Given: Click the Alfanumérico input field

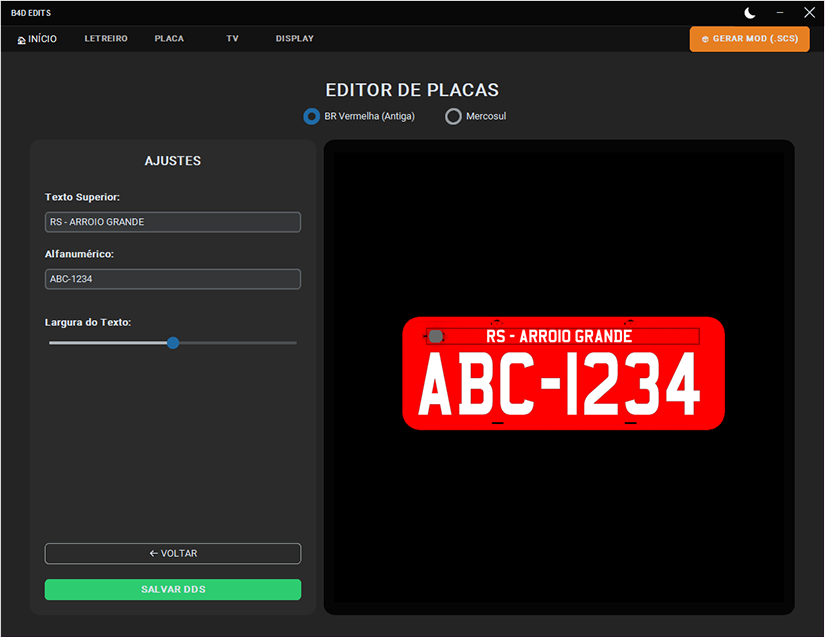Looking at the screenshot, I should point(173,279).
